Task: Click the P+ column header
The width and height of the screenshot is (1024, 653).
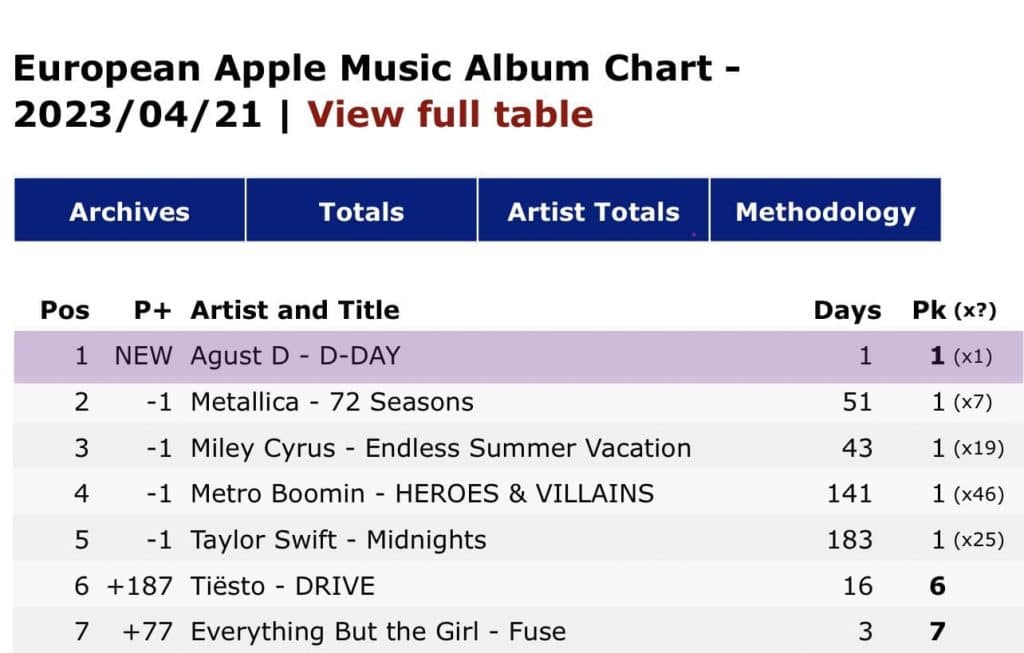Action: 153,310
